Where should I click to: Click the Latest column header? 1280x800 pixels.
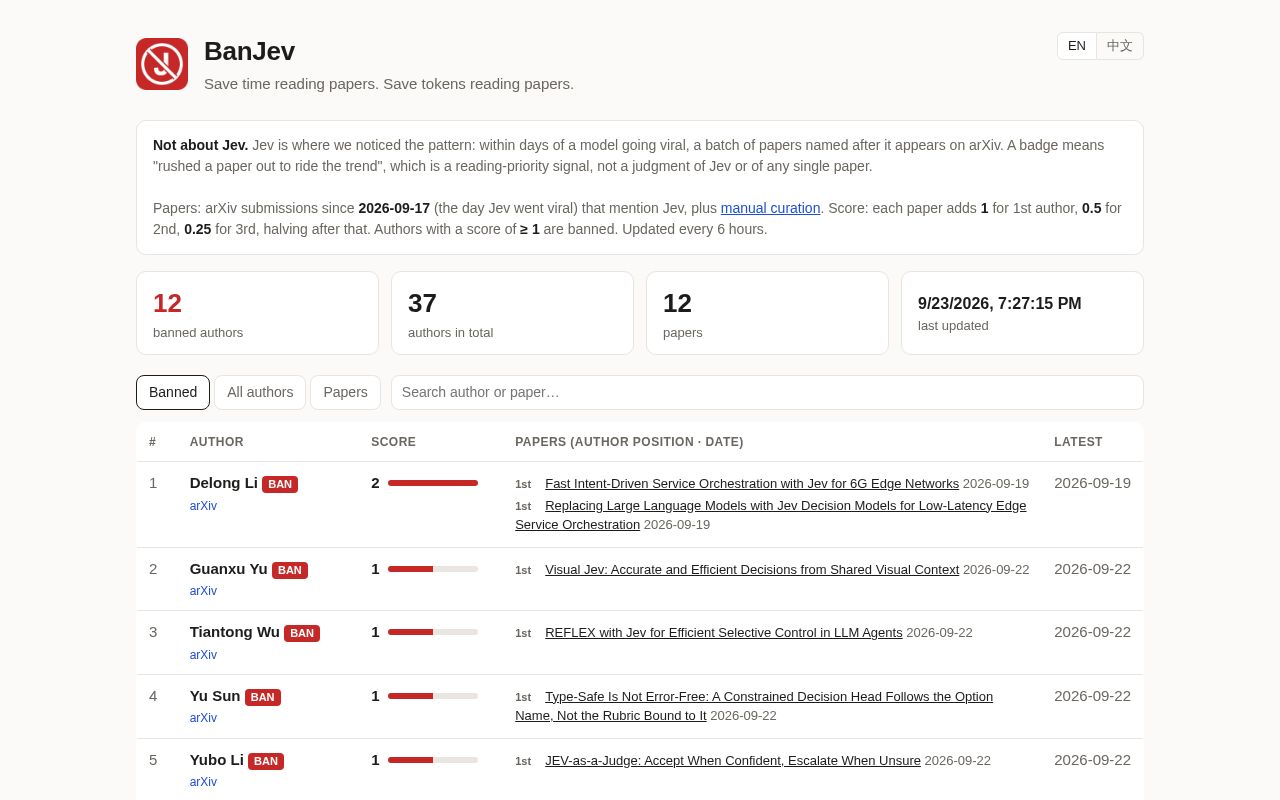click(x=1078, y=442)
